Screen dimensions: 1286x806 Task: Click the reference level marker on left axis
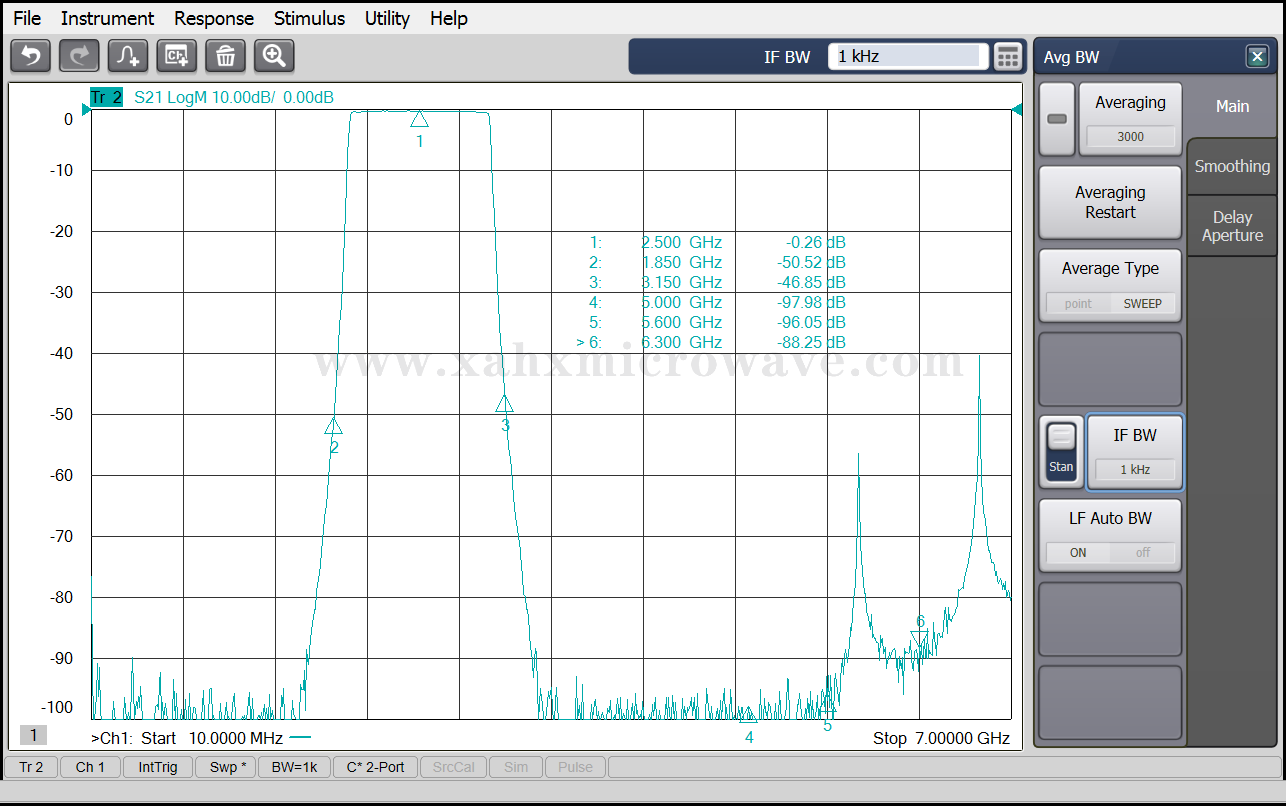click(86, 110)
